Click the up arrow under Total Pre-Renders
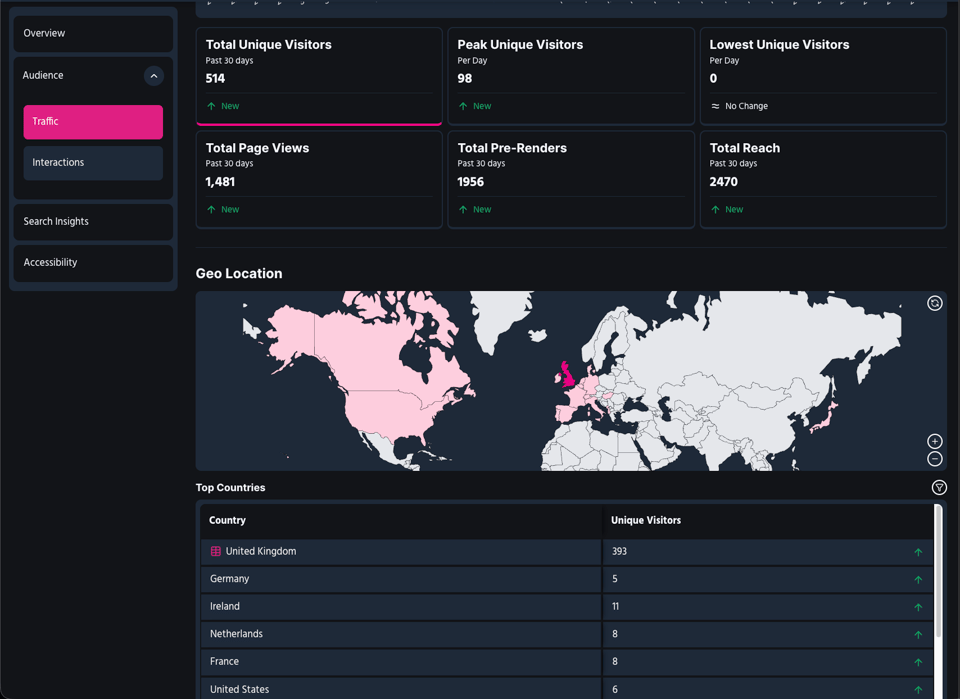This screenshot has width=960, height=699. (463, 209)
